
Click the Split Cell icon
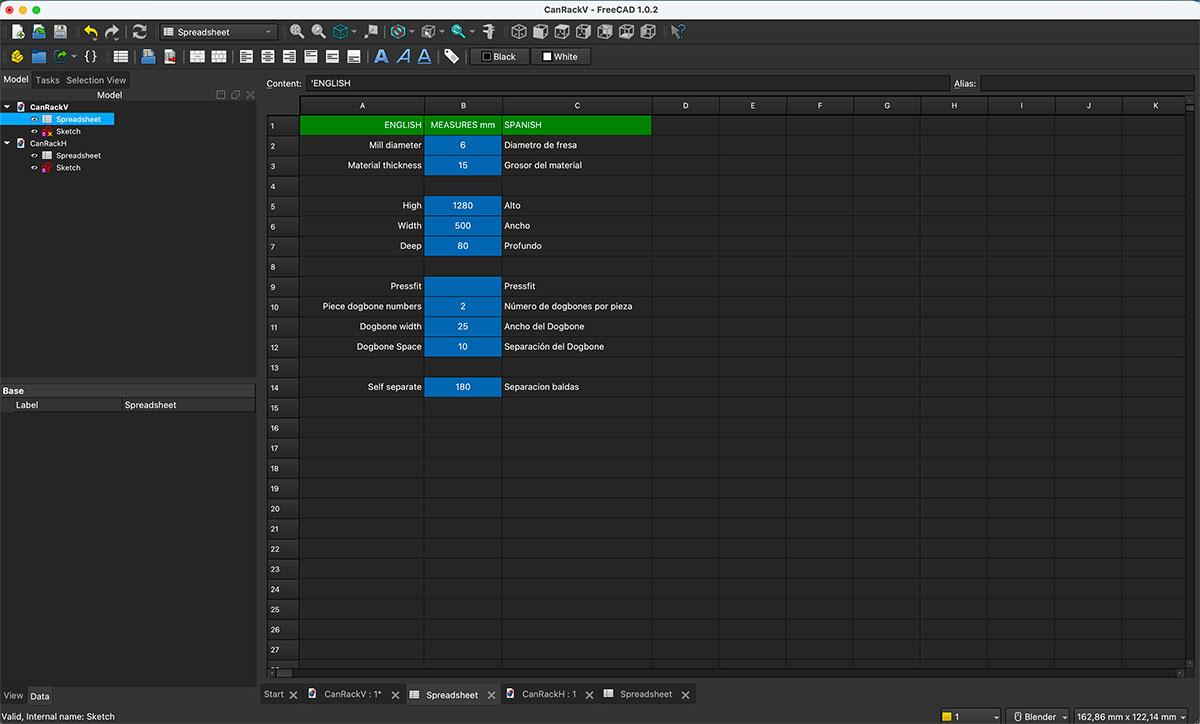tap(219, 57)
